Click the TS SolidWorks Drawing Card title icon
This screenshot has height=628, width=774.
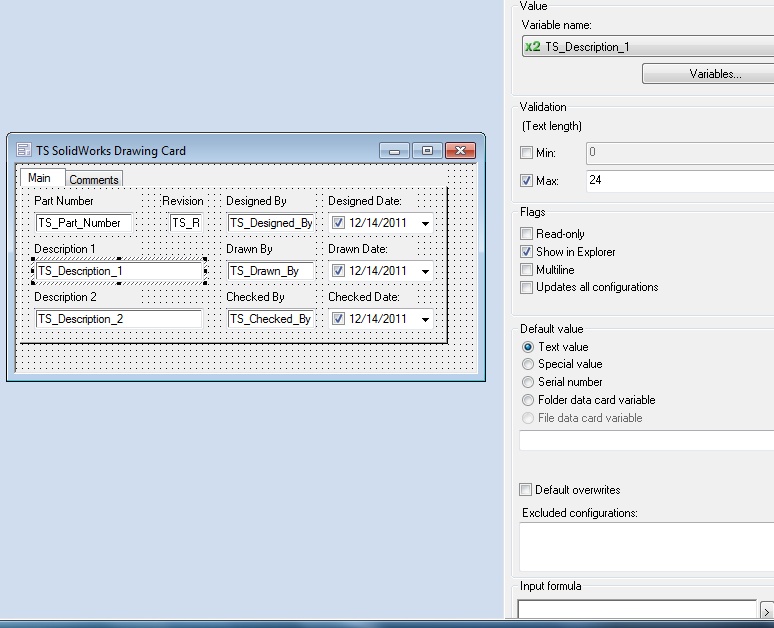click(x=23, y=150)
